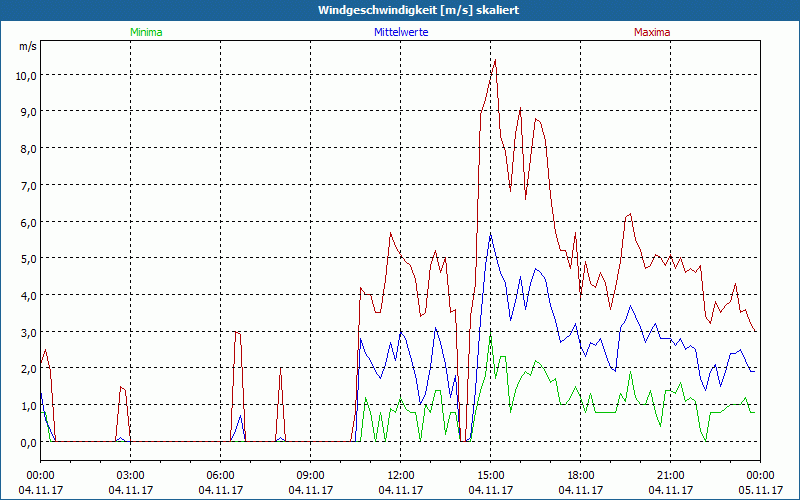Click the '7,0' y-axis value
The width and height of the screenshot is (800, 500).
pos(28,186)
